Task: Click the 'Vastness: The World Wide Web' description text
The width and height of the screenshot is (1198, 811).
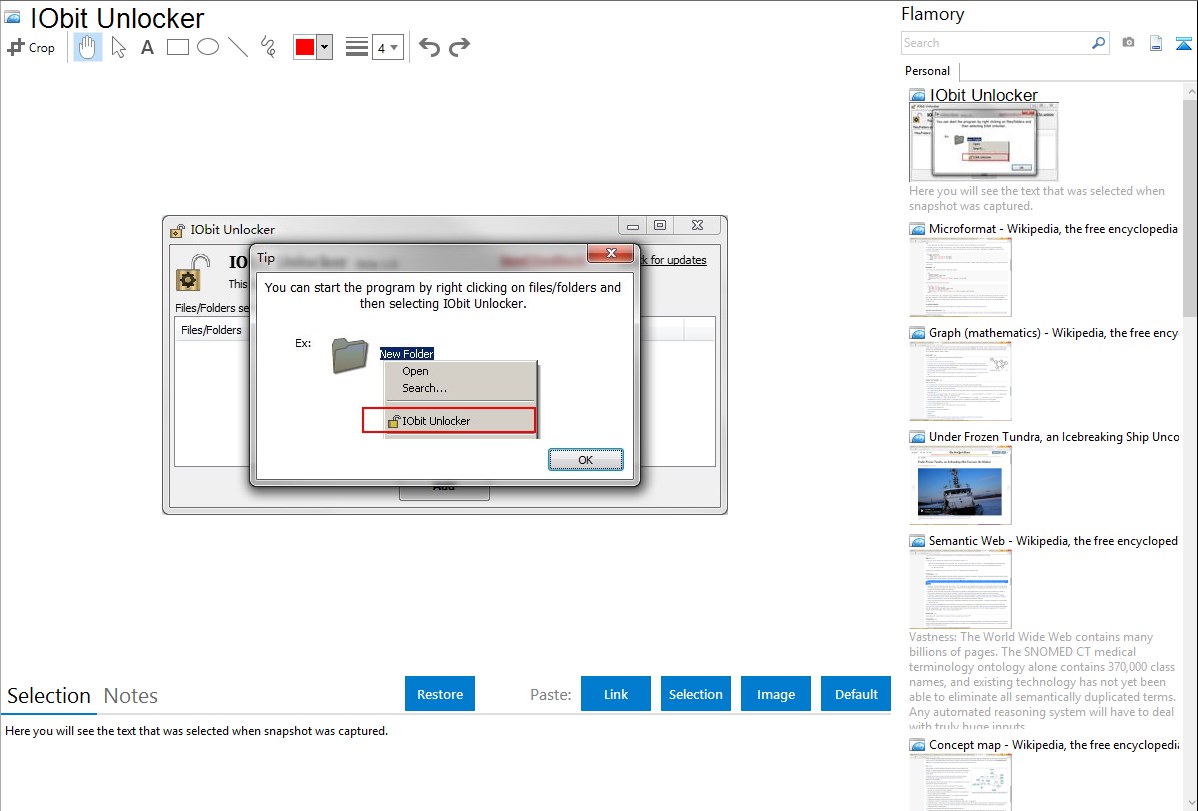Action: (x=1044, y=682)
